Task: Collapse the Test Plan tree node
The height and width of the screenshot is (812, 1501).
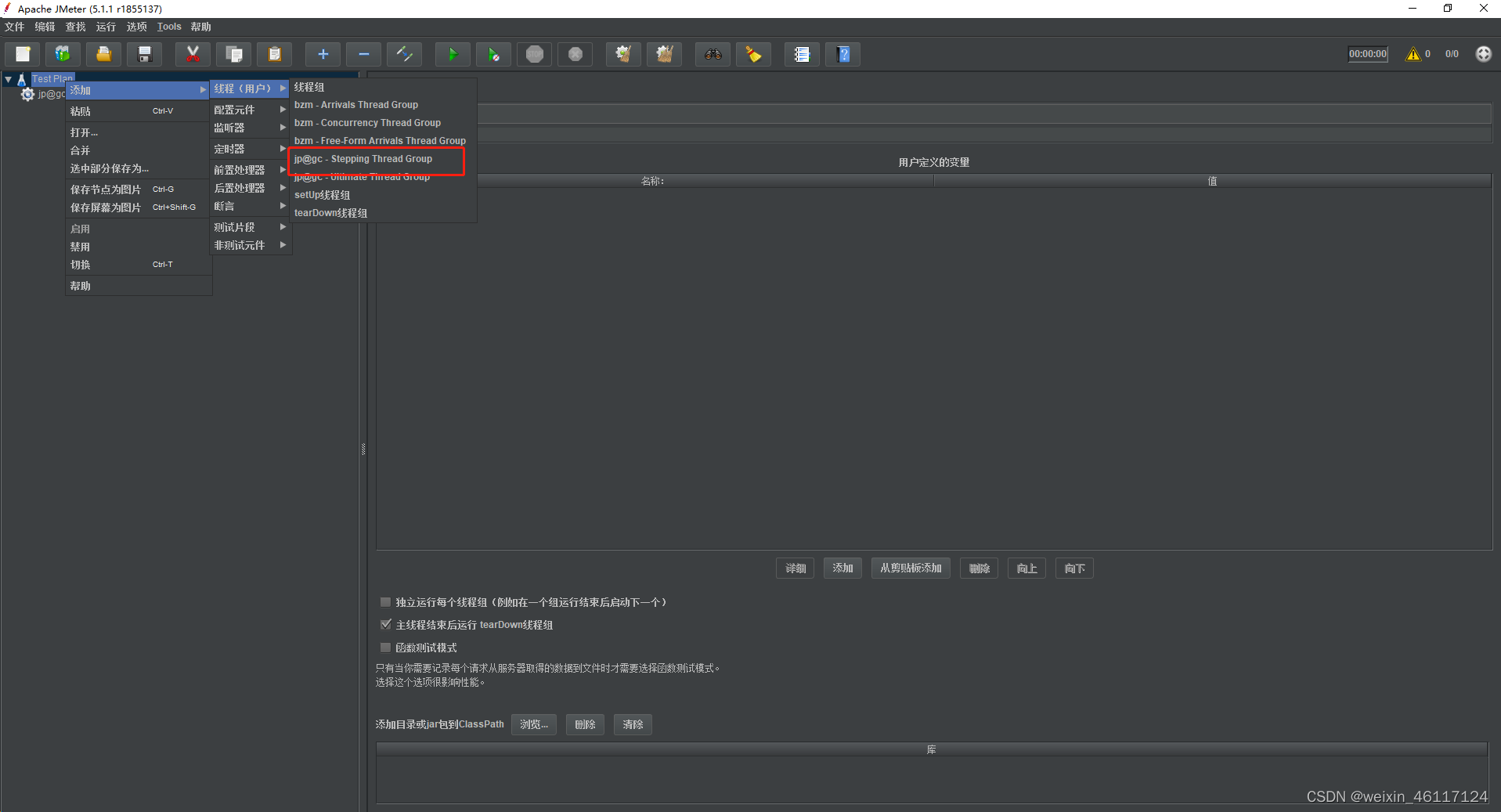Action: pyautogui.click(x=8, y=79)
